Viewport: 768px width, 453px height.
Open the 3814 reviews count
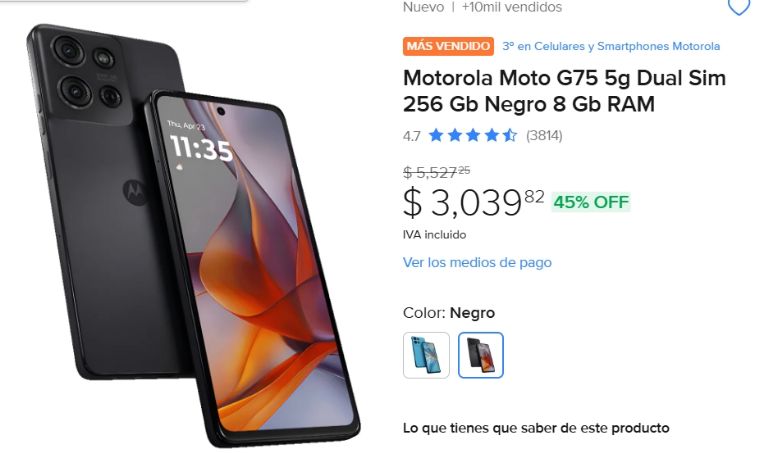click(x=544, y=136)
